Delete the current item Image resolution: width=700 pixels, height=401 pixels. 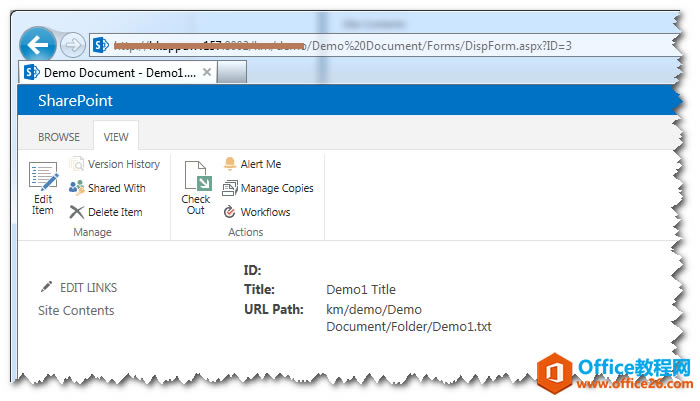pos(106,212)
